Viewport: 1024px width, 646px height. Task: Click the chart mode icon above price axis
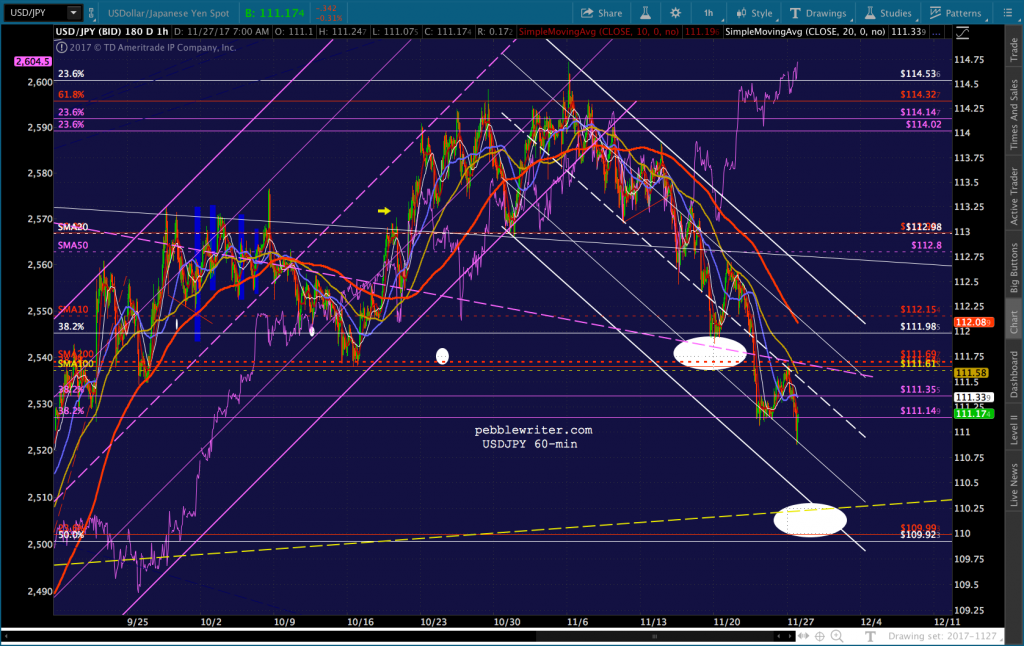point(962,32)
